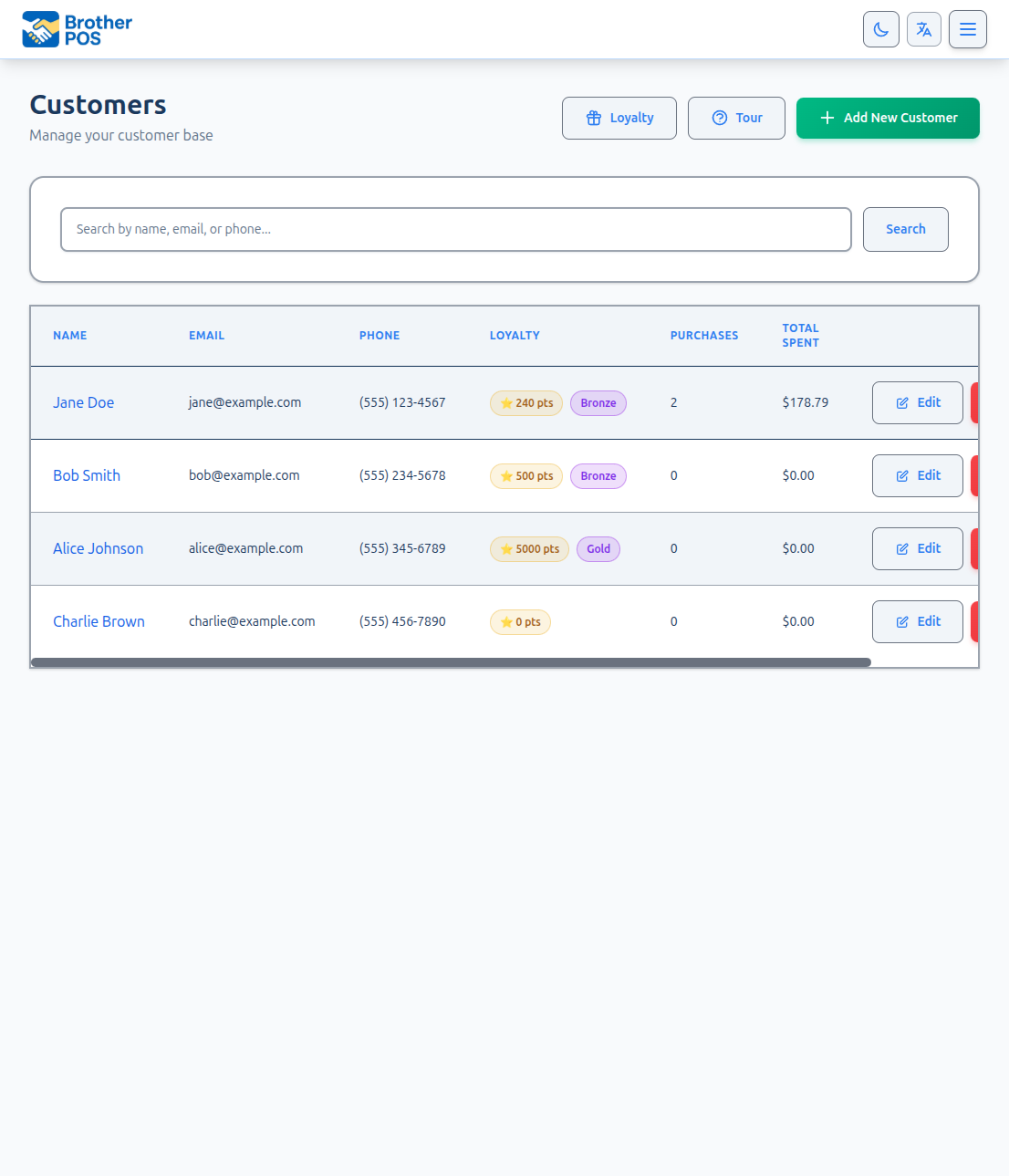Select the 240 pts loyalty badge for Jane Doe
Screen dimensions: 1009x1176
click(526, 402)
